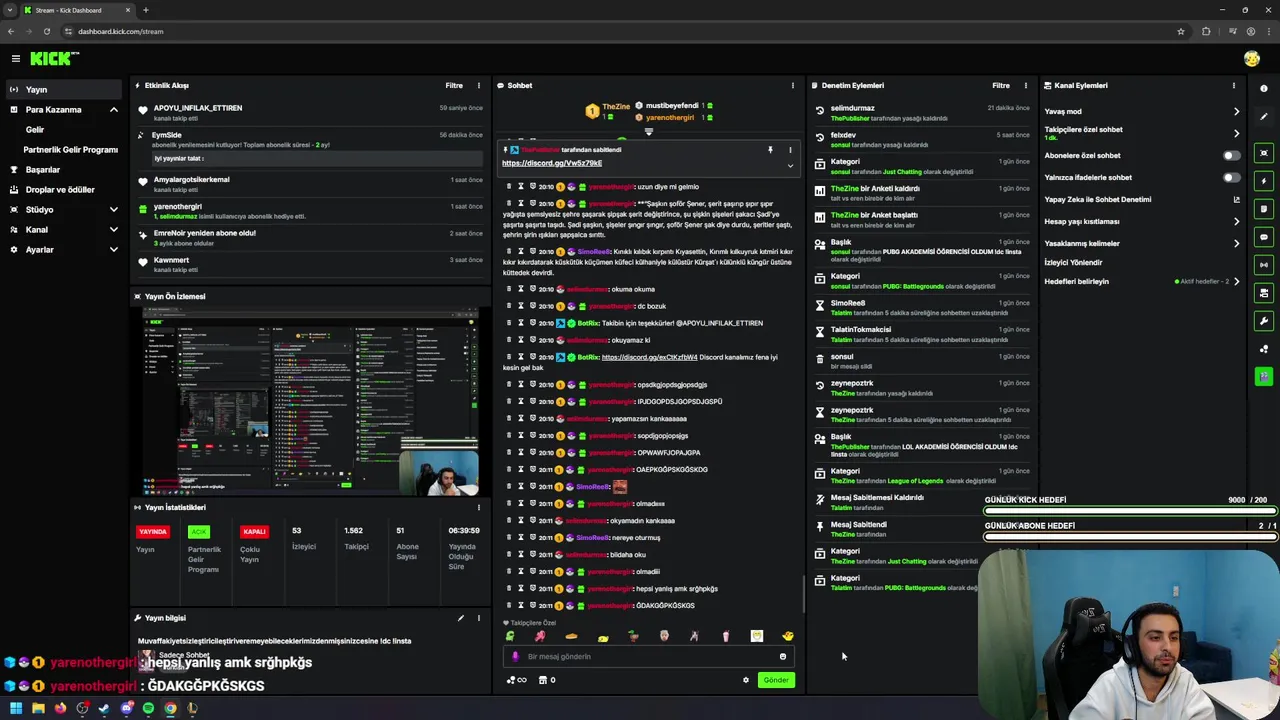Edit stream info with pencil icon
The image size is (1280, 720).
(461, 618)
